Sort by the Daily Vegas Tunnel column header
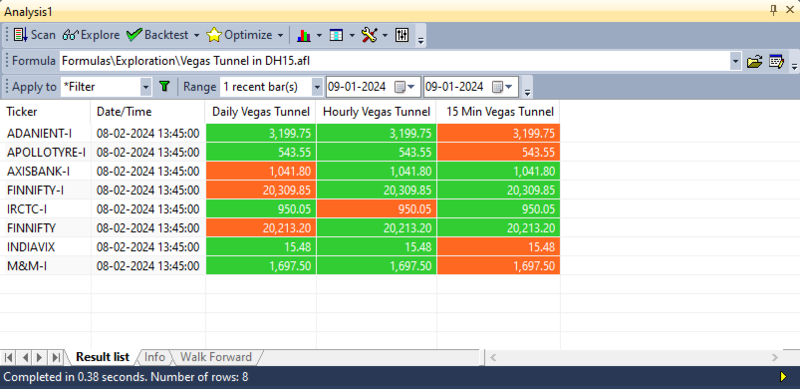Screen dimensions: 800x389 point(261,112)
